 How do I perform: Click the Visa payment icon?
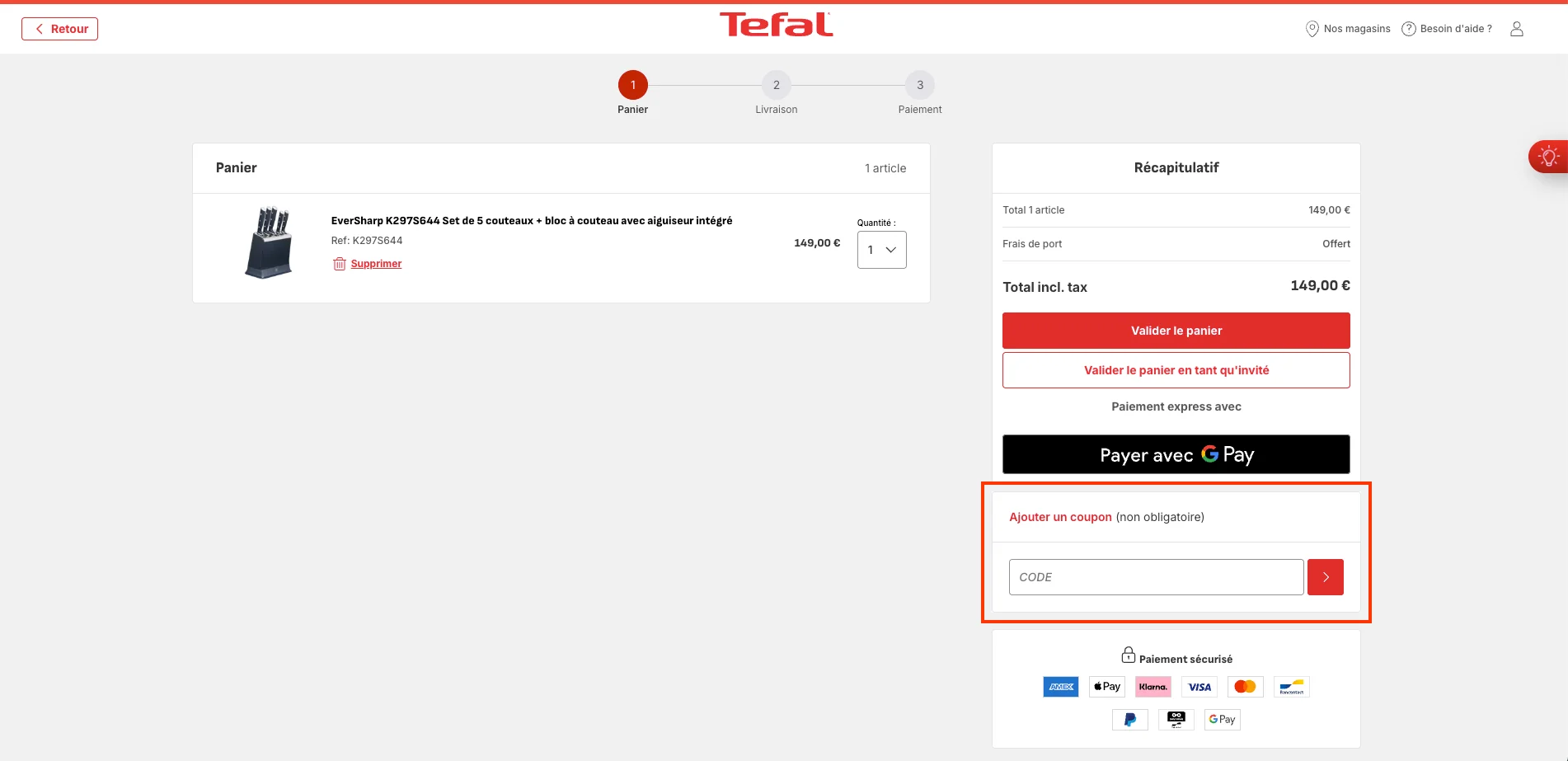point(1199,687)
